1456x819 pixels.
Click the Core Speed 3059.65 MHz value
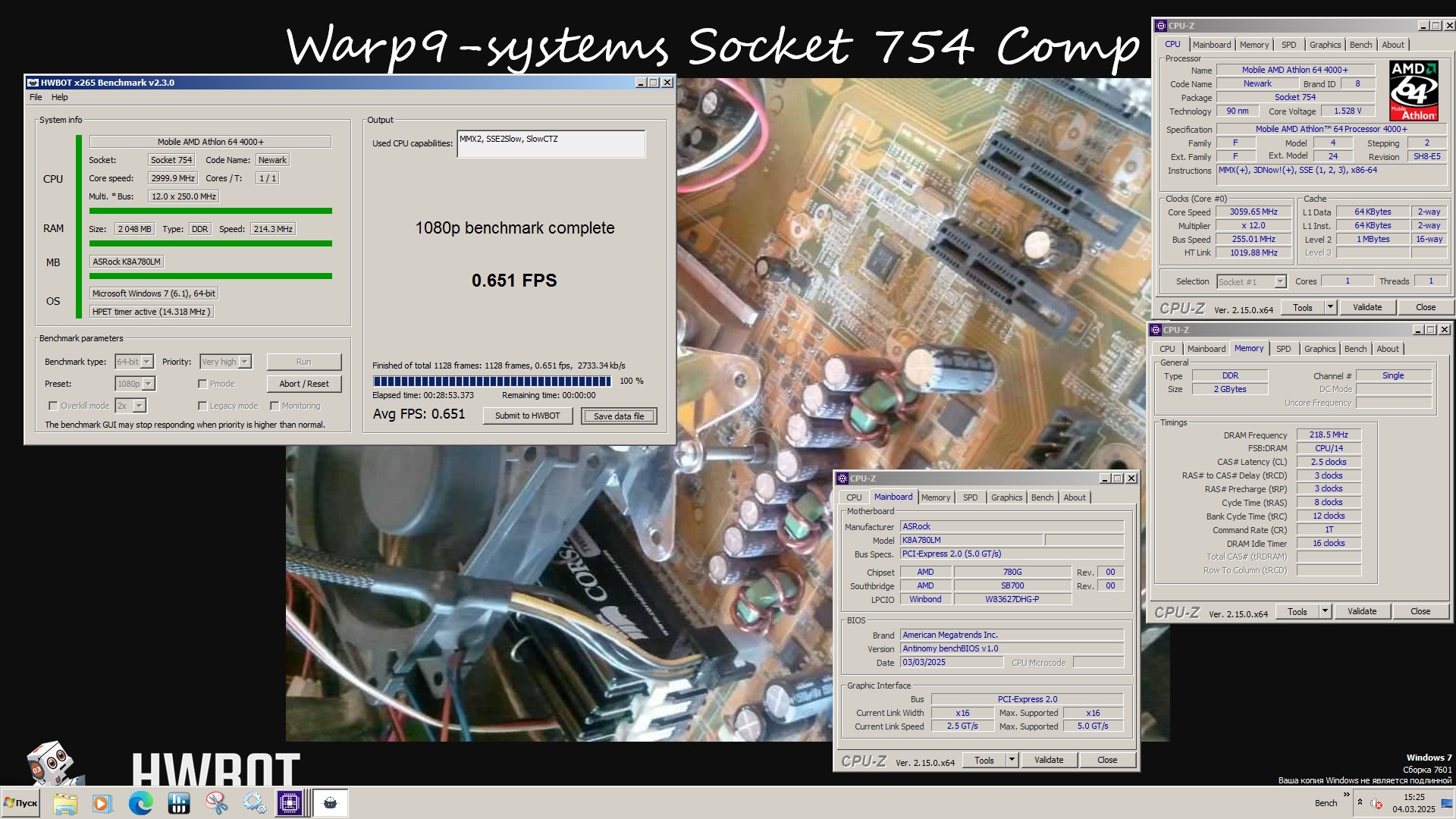click(1254, 212)
